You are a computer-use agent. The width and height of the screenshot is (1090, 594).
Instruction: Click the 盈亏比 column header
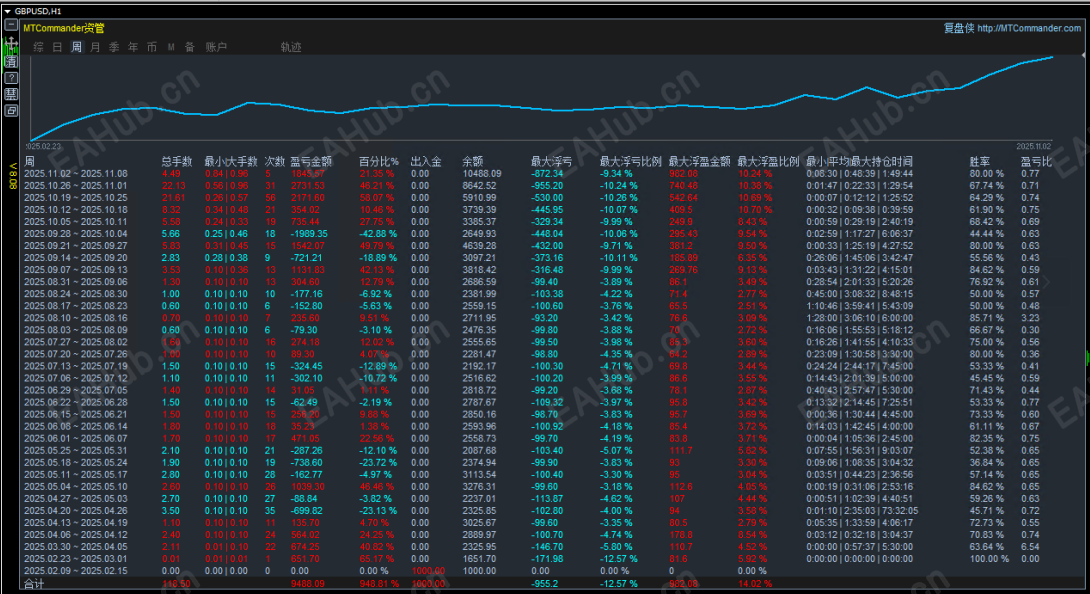(1036, 161)
